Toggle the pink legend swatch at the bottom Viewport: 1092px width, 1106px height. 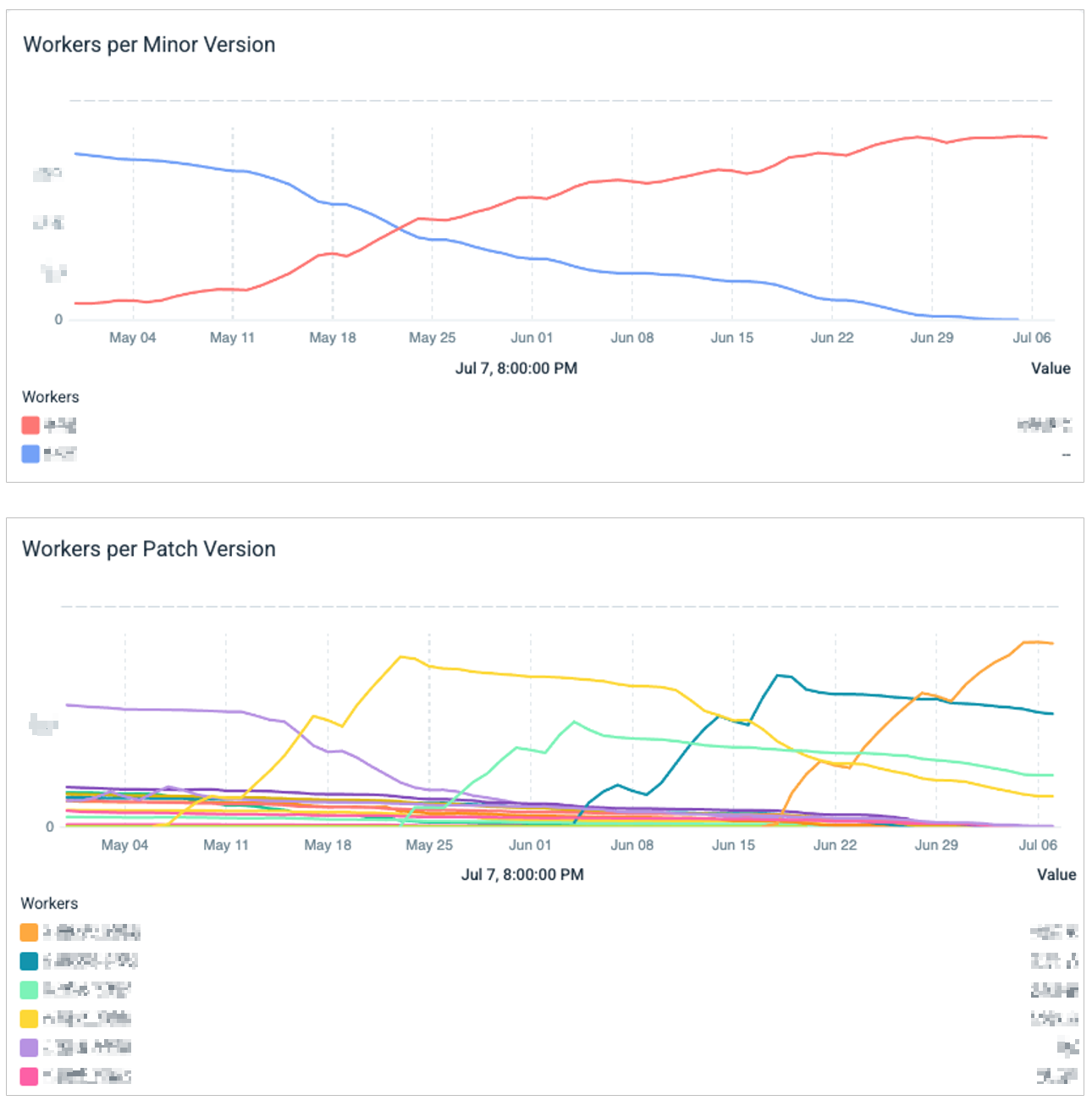(x=29, y=1076)
